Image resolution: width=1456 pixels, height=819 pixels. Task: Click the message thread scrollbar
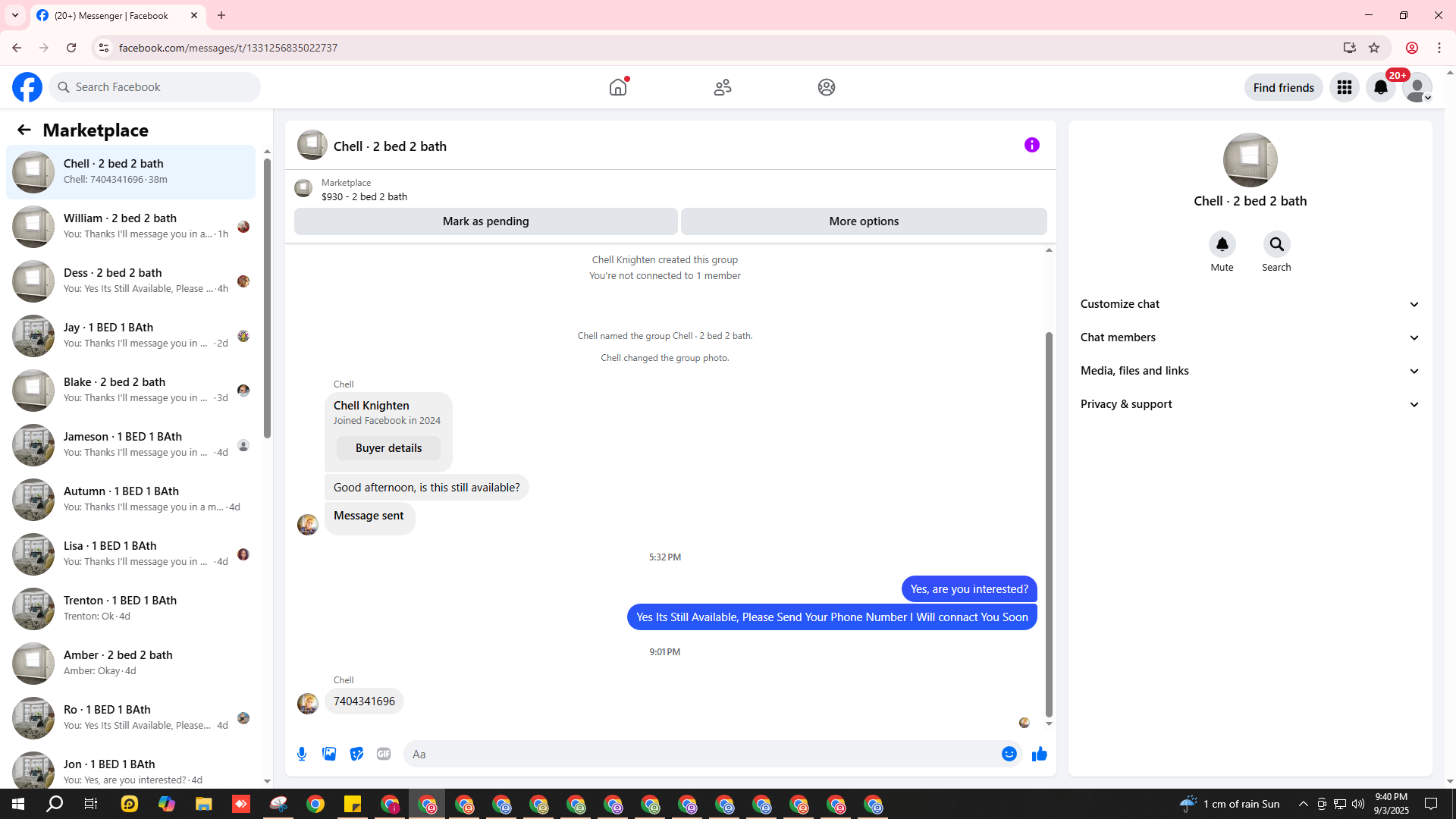click(1049, 524)
